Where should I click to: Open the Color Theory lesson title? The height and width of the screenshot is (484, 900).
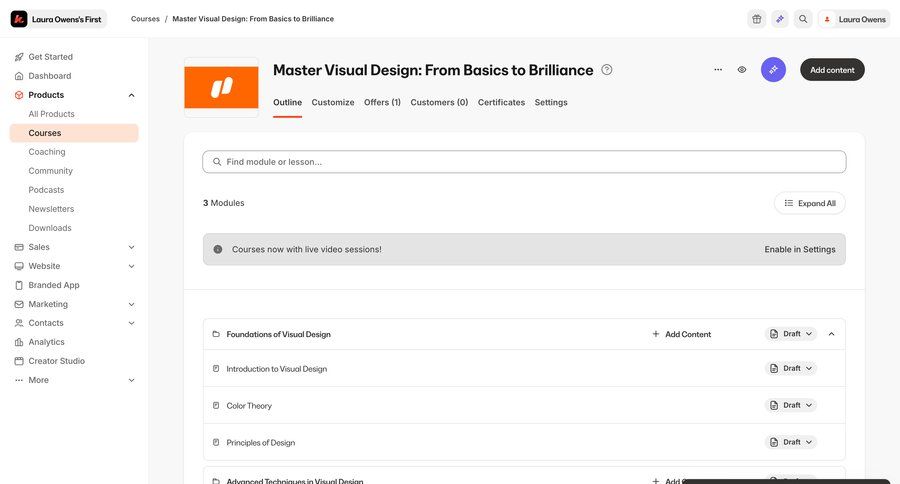(249, 405)
